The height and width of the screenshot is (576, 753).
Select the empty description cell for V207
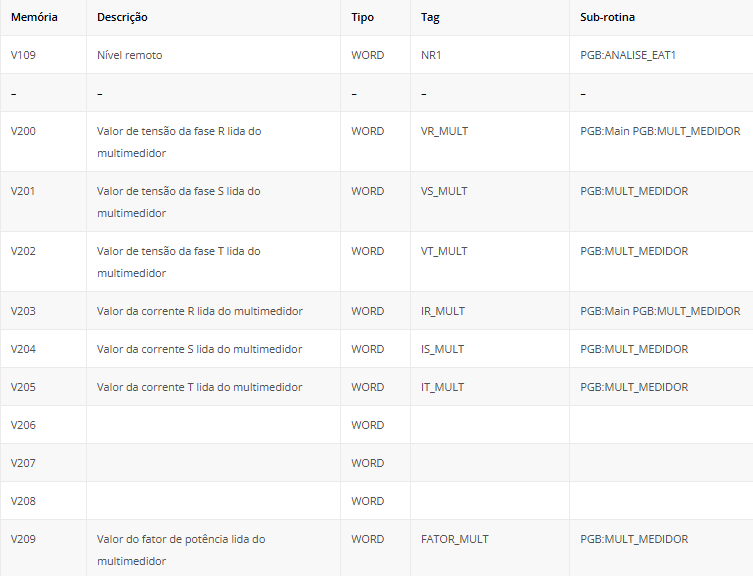click(x=213, y=463)
